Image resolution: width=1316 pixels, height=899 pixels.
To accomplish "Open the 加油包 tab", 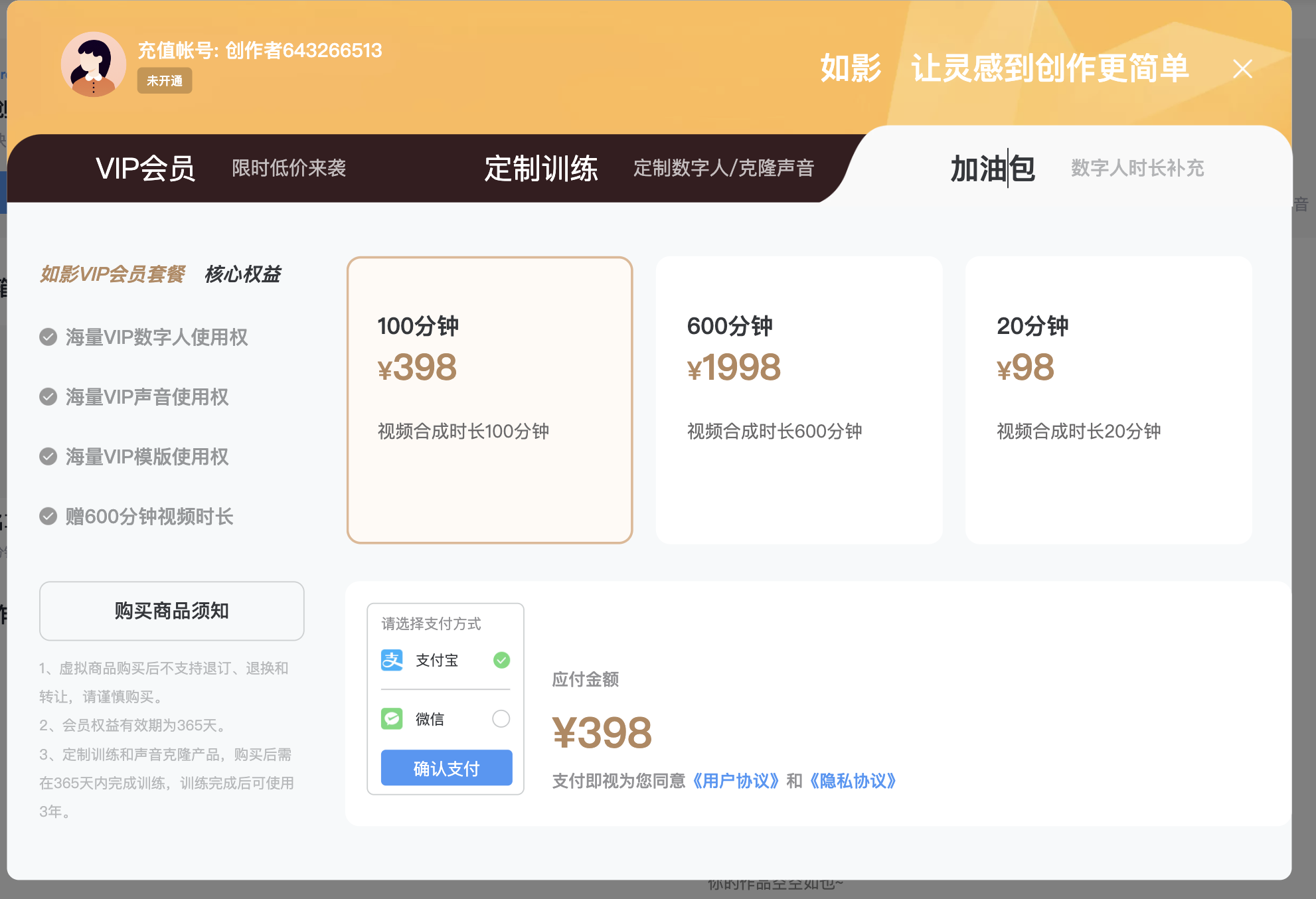I will coord(993,169).
